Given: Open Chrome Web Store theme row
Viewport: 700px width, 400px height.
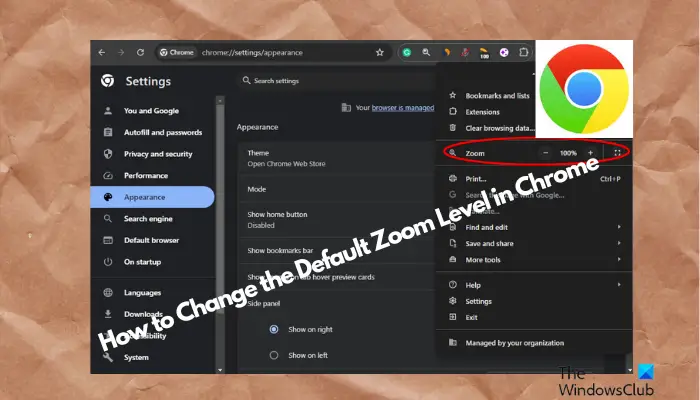Looking at the screenshot, I should pyautogui.click(x=337, y=158).
